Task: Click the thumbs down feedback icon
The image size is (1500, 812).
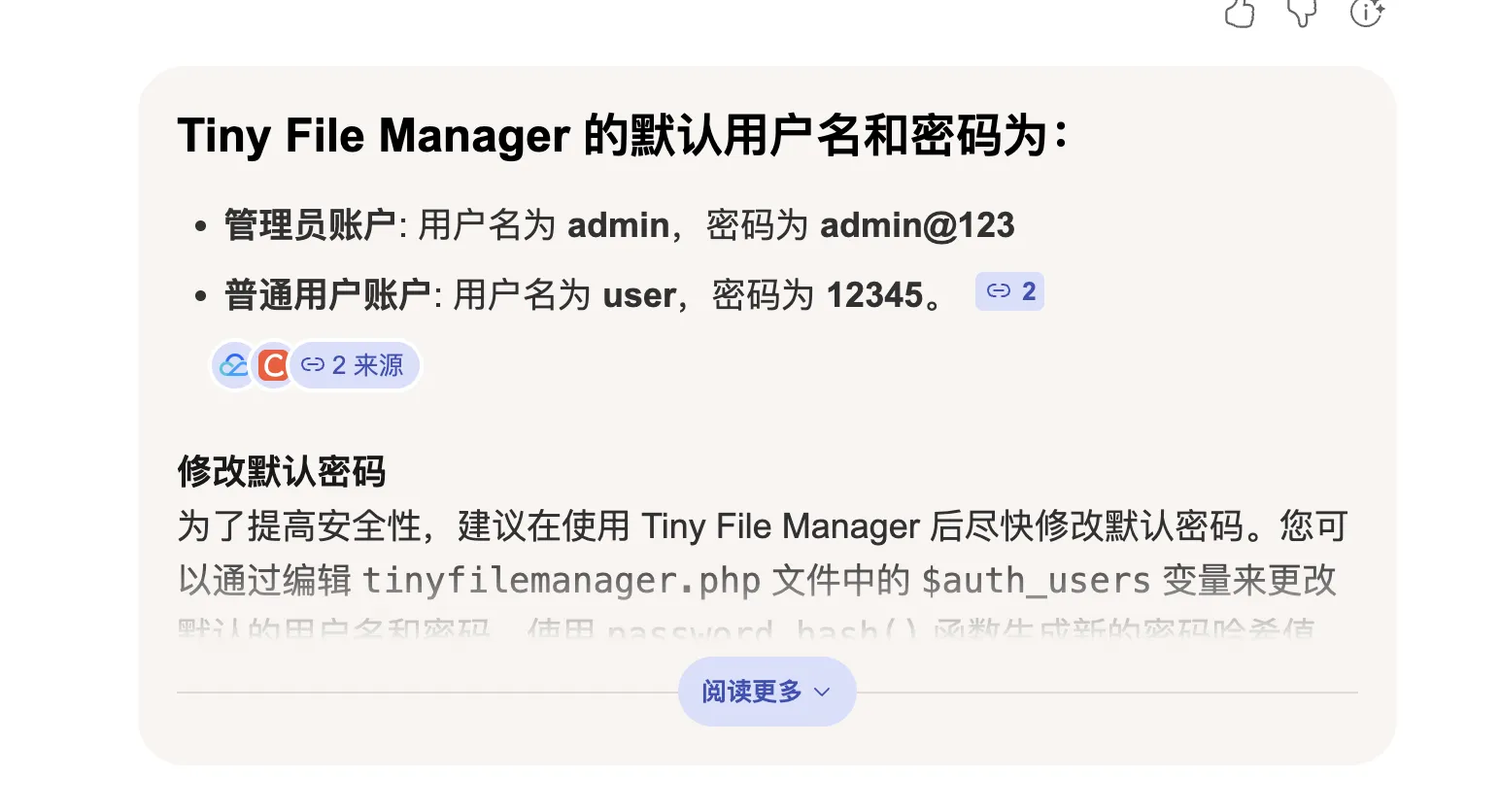Action: coord(1302,14)
